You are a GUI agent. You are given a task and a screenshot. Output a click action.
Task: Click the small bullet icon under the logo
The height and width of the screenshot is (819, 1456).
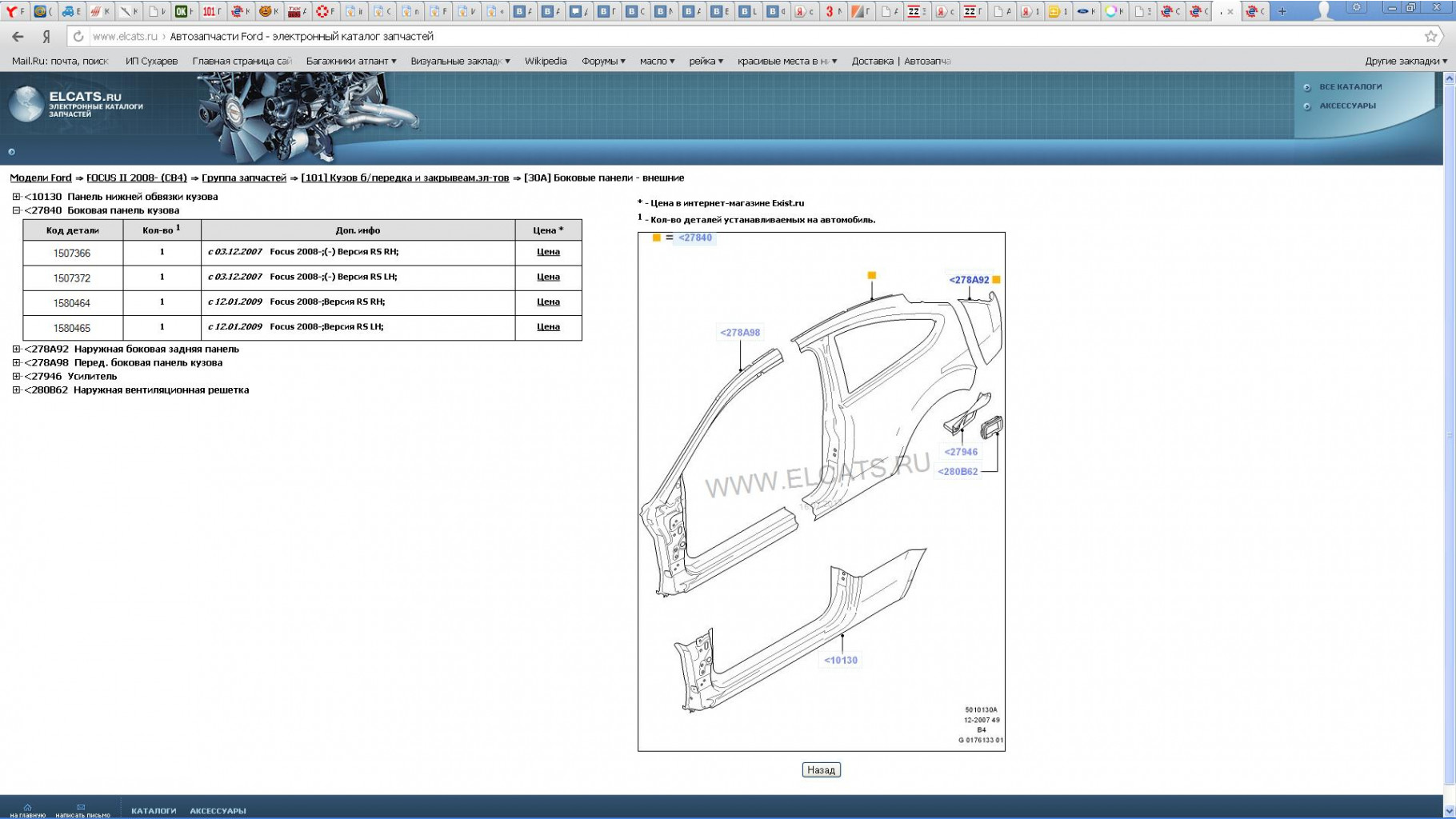pos(11,152)
